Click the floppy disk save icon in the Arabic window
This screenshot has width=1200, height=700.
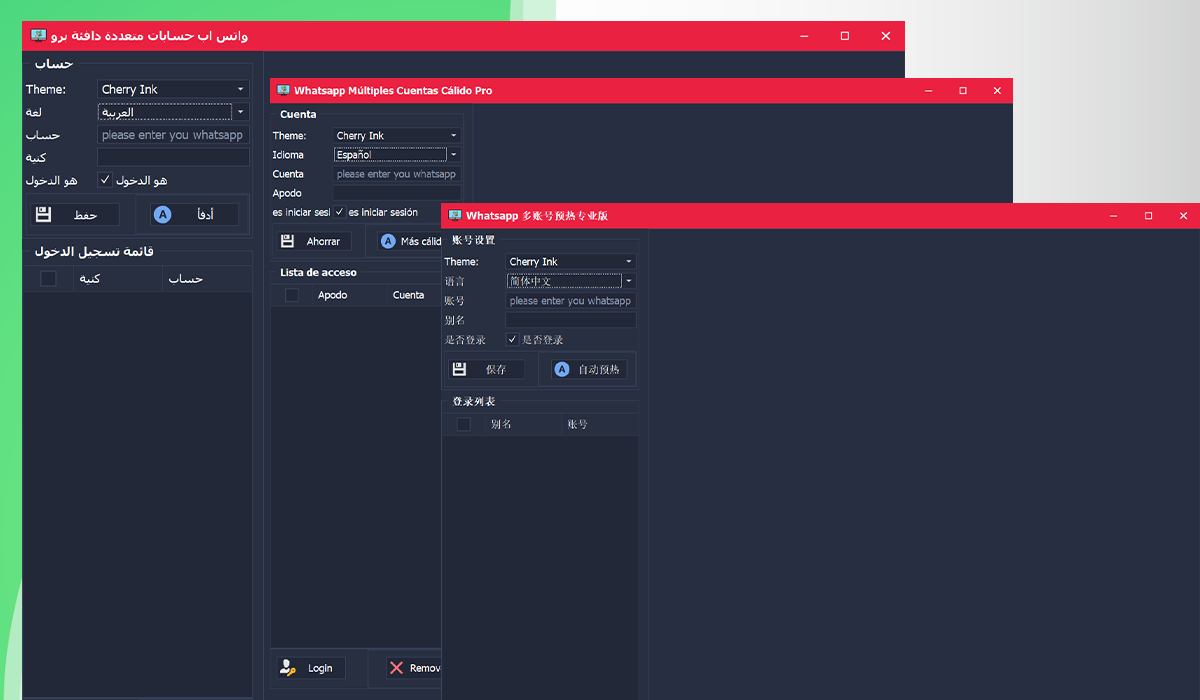pos(43,214)
